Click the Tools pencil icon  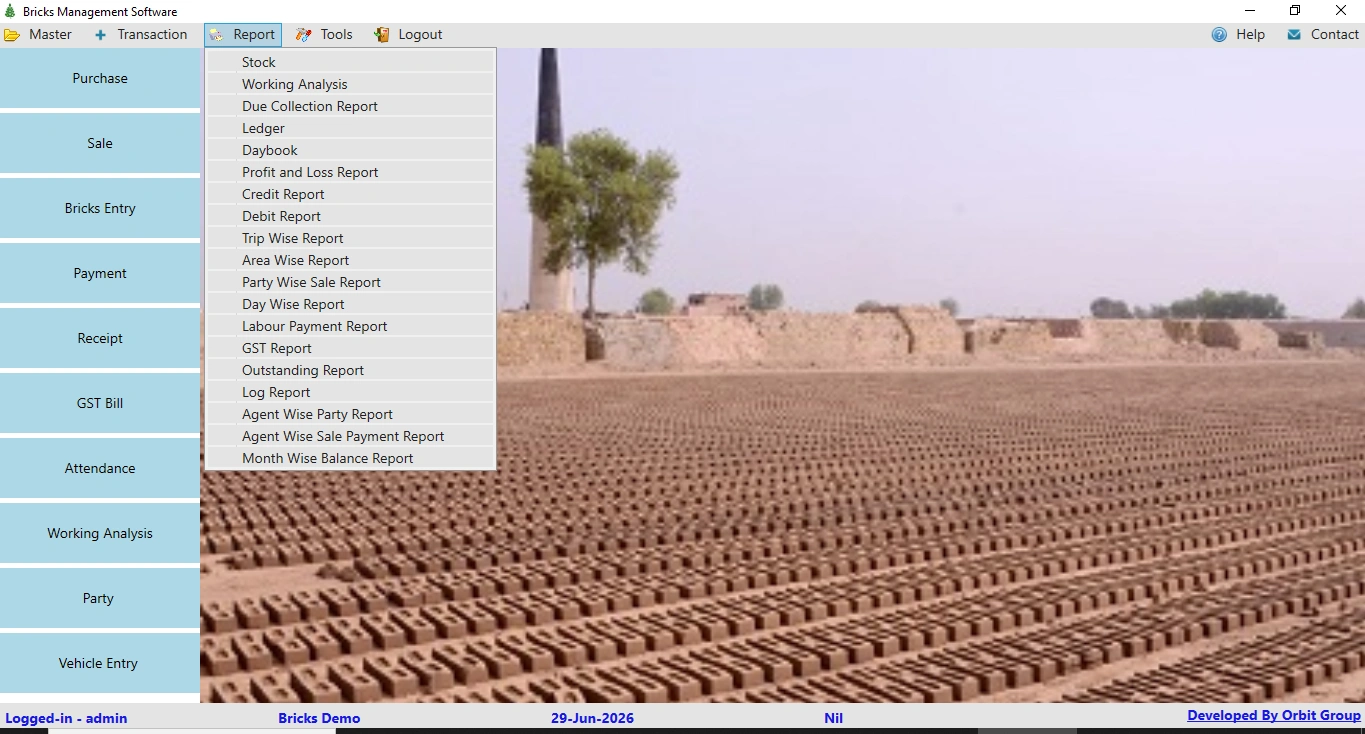pos(304,35)
